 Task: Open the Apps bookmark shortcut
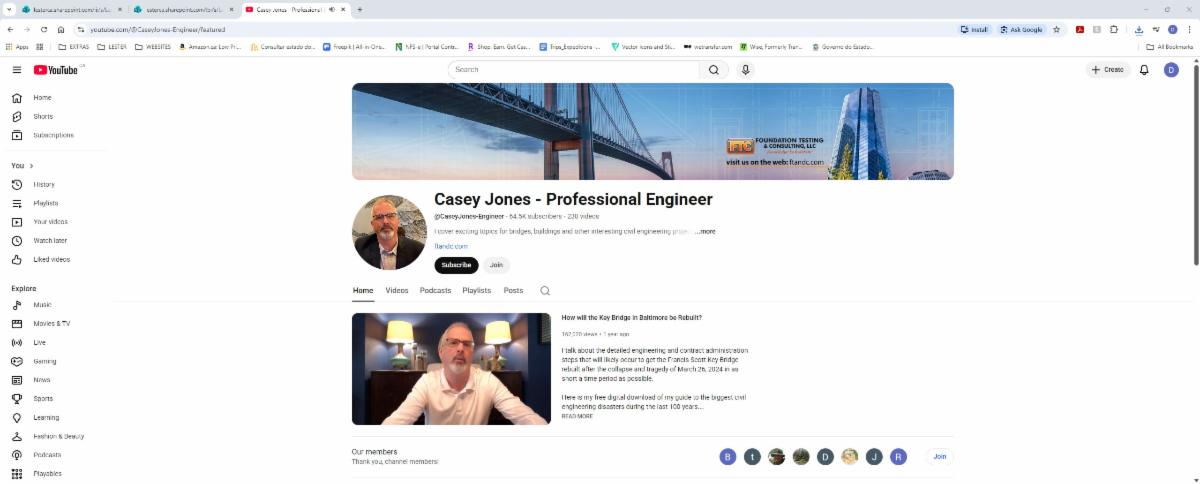click(17, 46)
